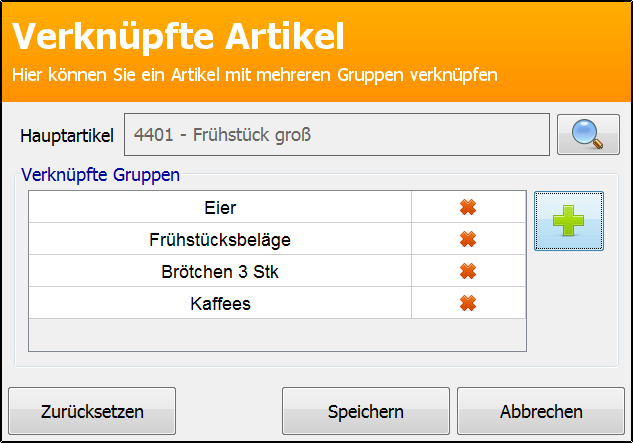Add a linked group with green plus
633x443 pixels.
click(569, 221)
